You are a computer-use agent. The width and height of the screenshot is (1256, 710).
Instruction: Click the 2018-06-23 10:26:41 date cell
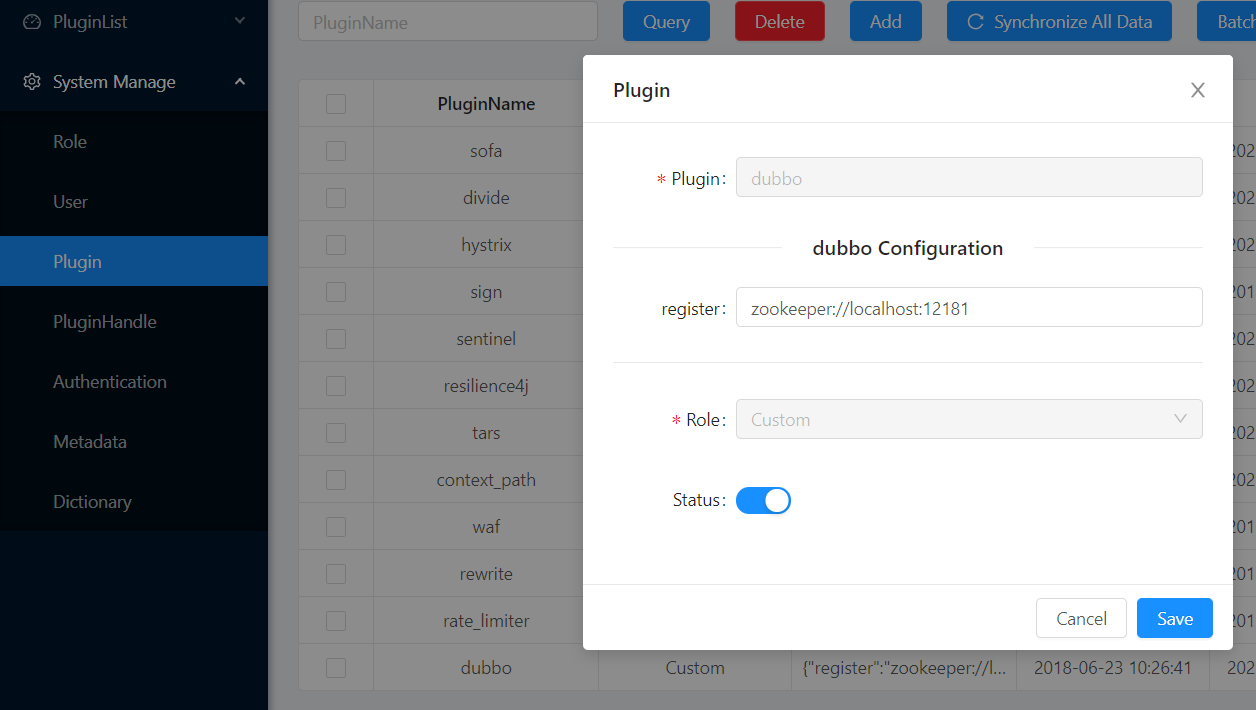click(1113, 668)
